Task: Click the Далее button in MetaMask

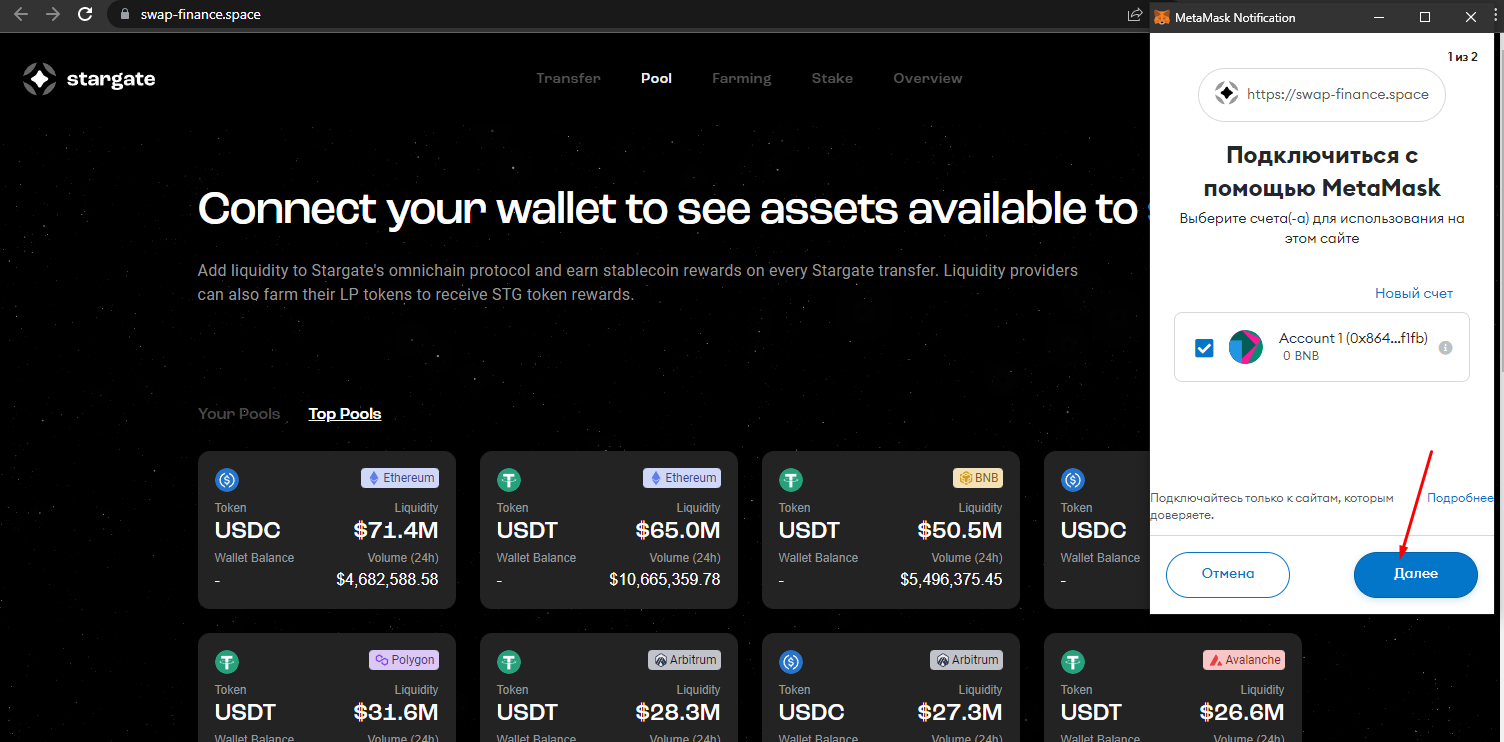Action: [x=1416, y=574]
